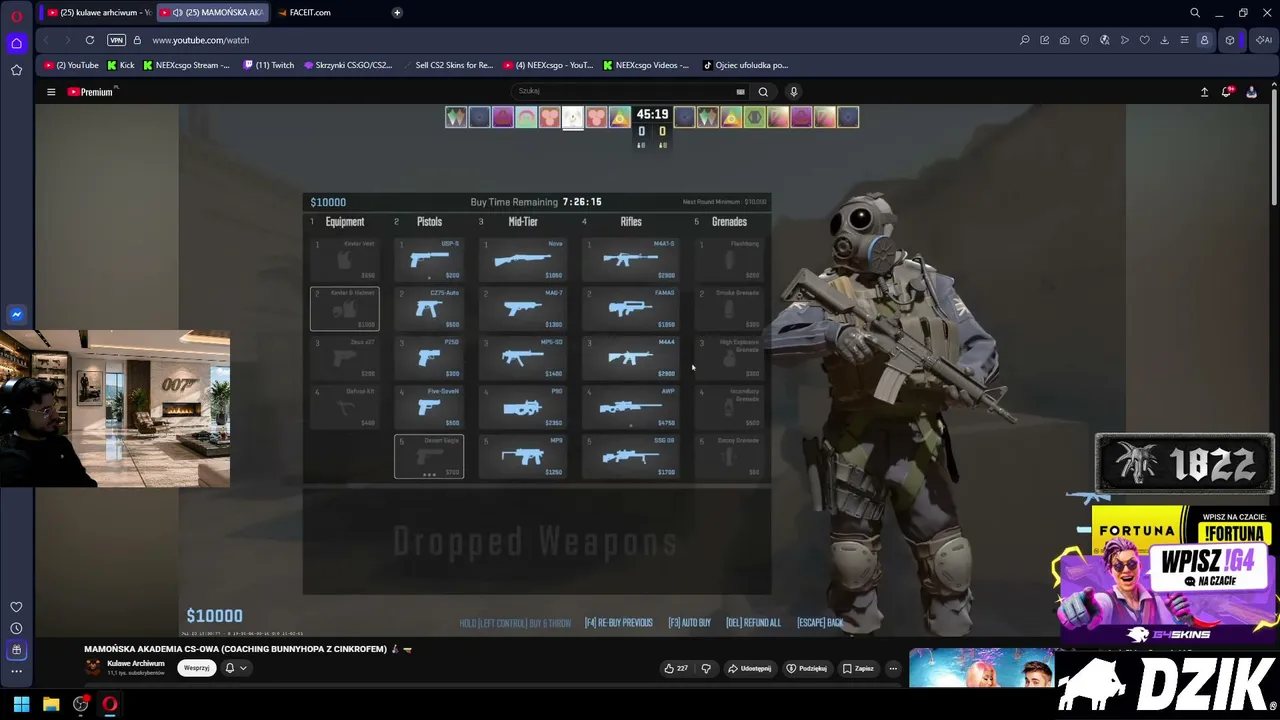Select Kevlar & Helmet armor

click(x=344, y=308)
